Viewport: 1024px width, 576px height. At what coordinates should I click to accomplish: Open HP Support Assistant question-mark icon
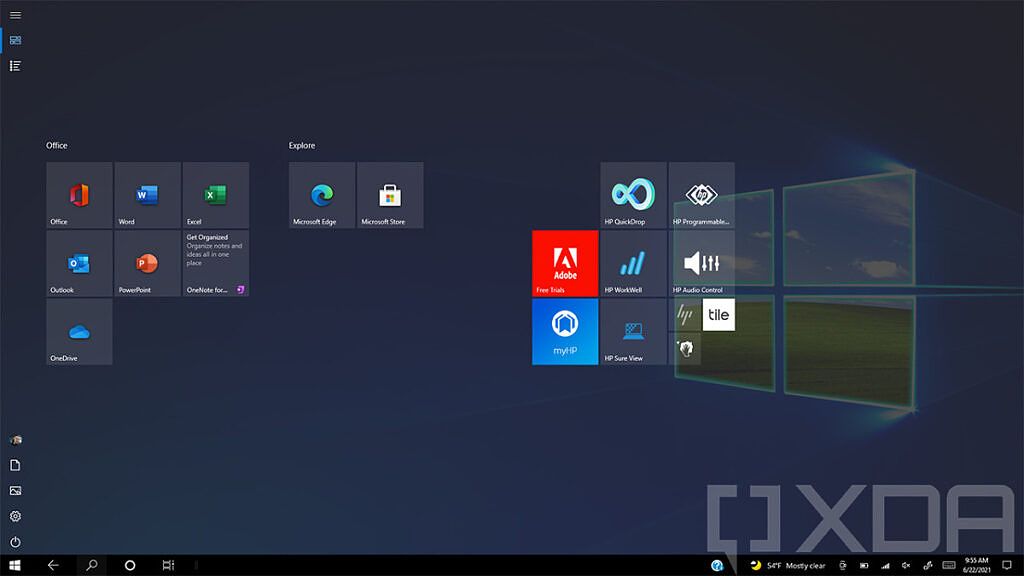coord(717,566)
